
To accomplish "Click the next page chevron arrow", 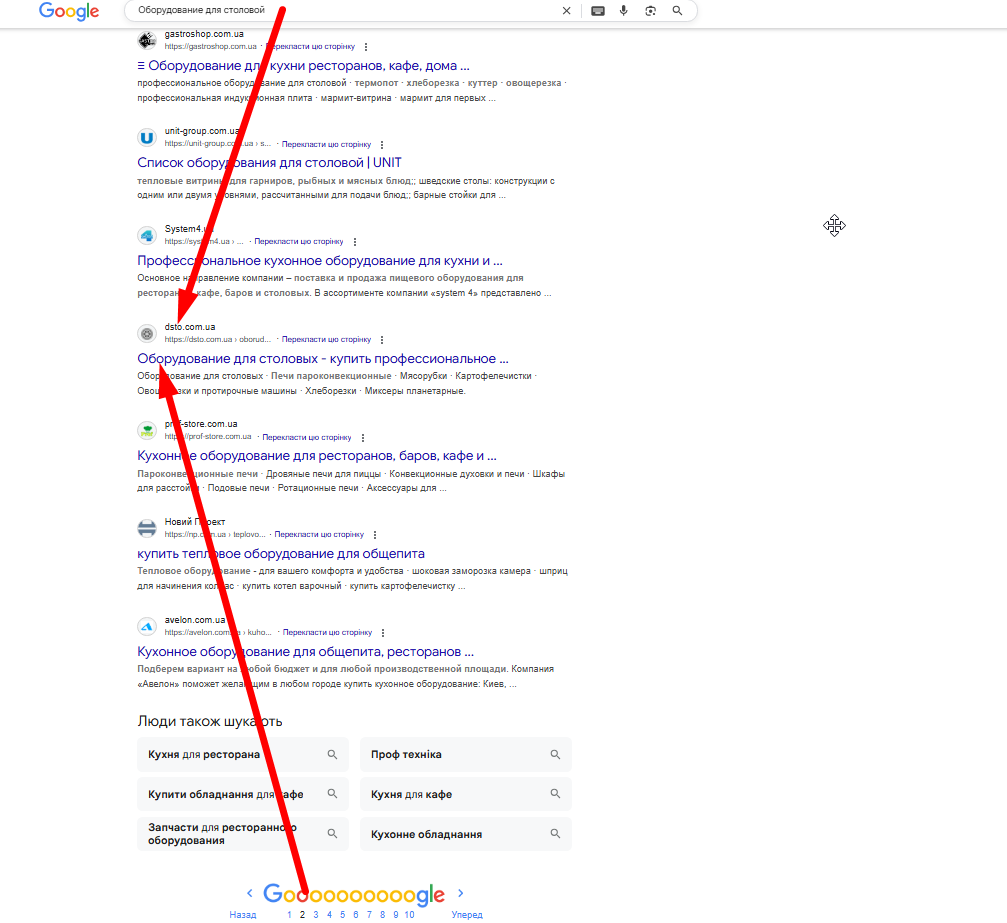I will pyautogui.click(x=460, y=893).
